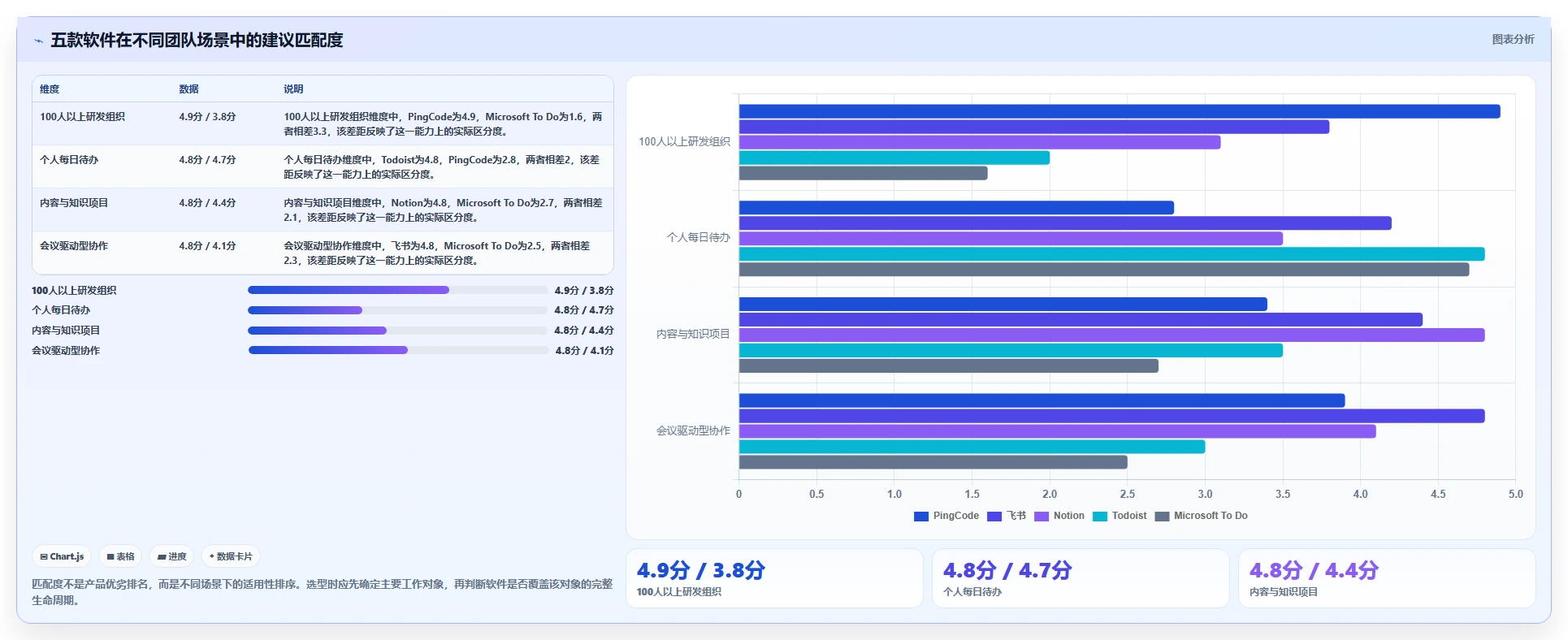Click Microsoft To Do bar for 内容与知识项目
The height and width of the screenshot is (640, 1568).
949,365
